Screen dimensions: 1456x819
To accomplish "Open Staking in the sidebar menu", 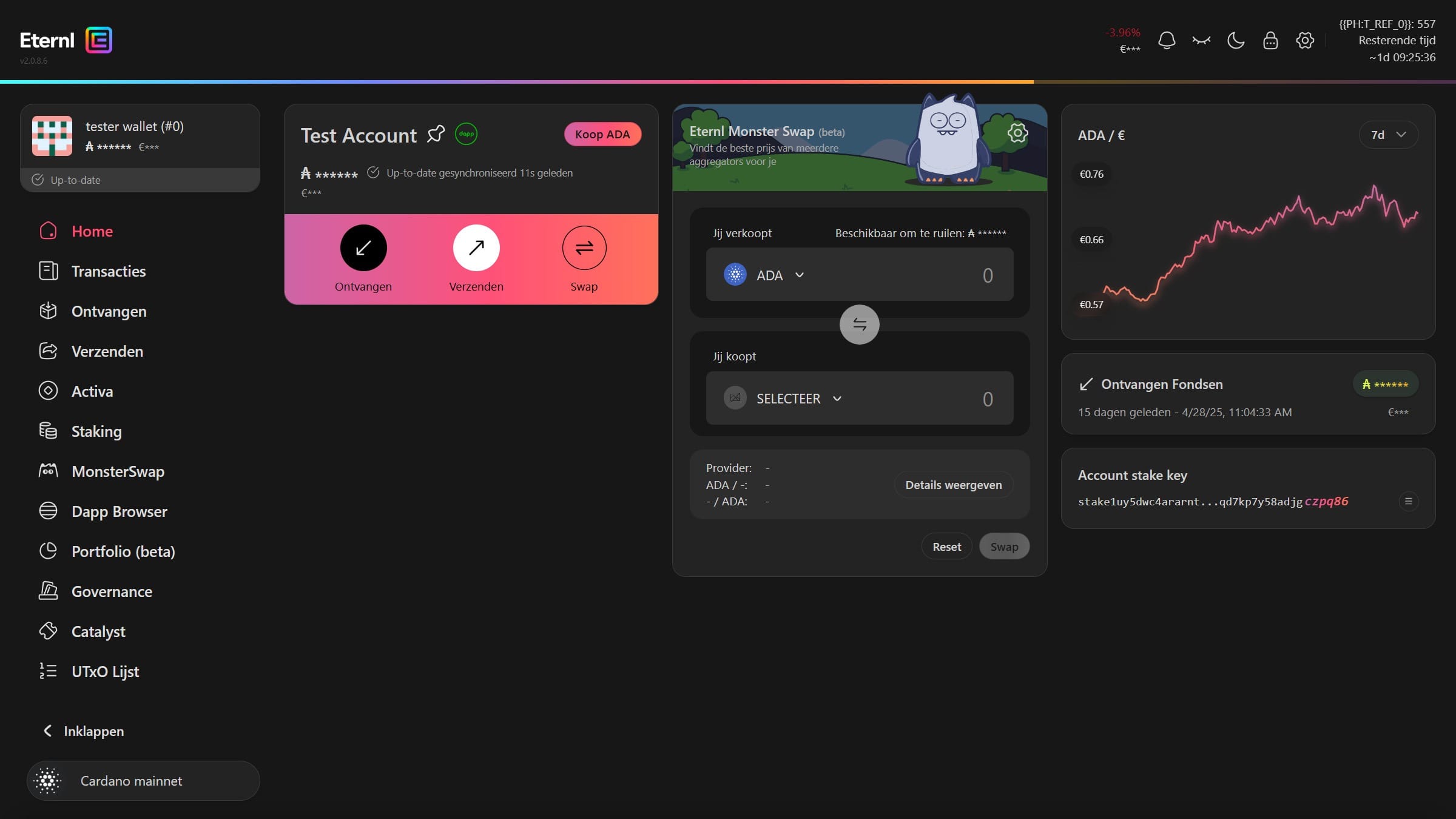I will click(96, 431).
